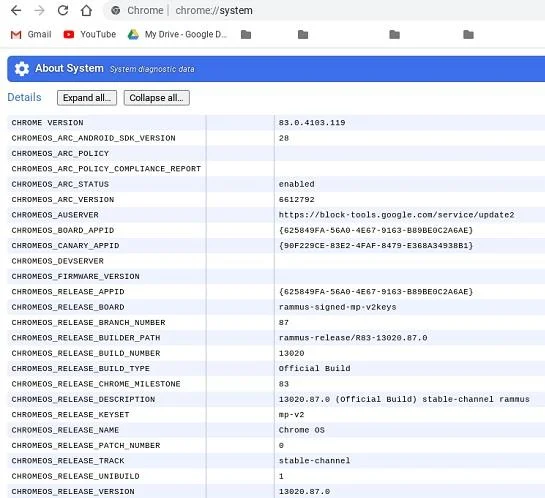Click the CHROMEOS_AUSERVER update URL value
This screenshot has width=545, height=498.
(x=396, y=215)
